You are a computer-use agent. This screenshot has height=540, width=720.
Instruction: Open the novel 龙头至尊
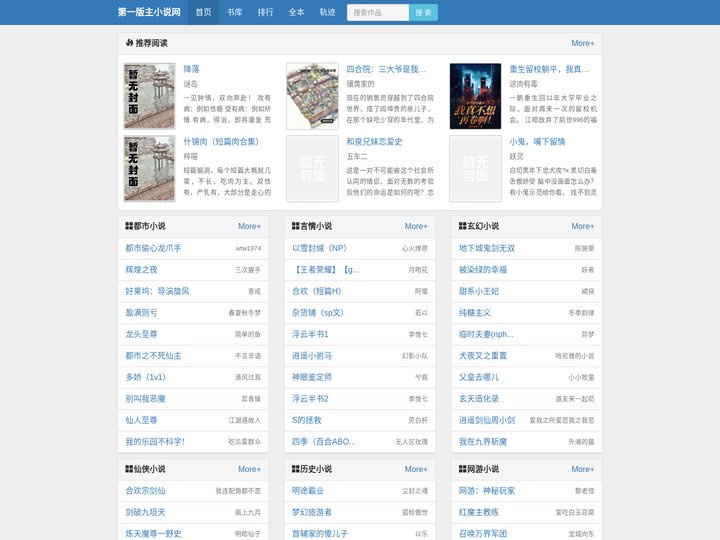point(141,334)
